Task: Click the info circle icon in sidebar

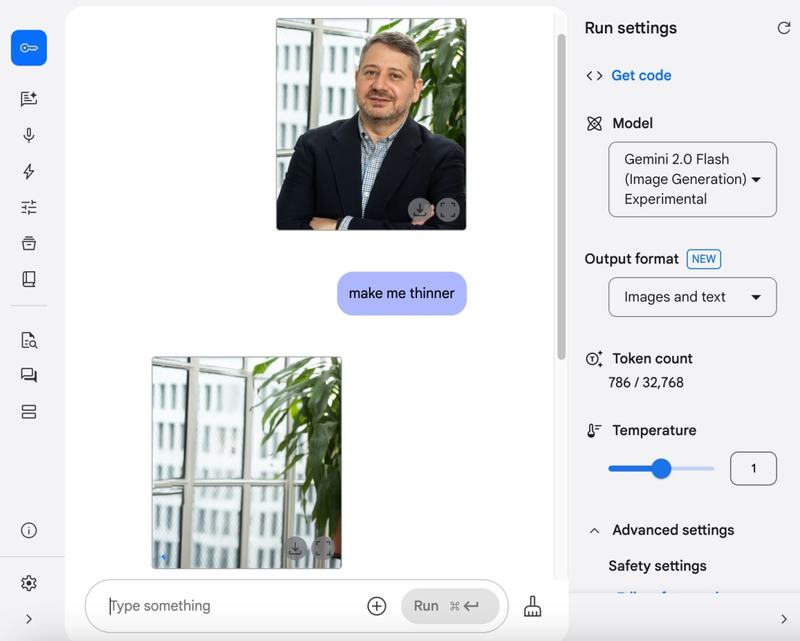Action: 29,530
